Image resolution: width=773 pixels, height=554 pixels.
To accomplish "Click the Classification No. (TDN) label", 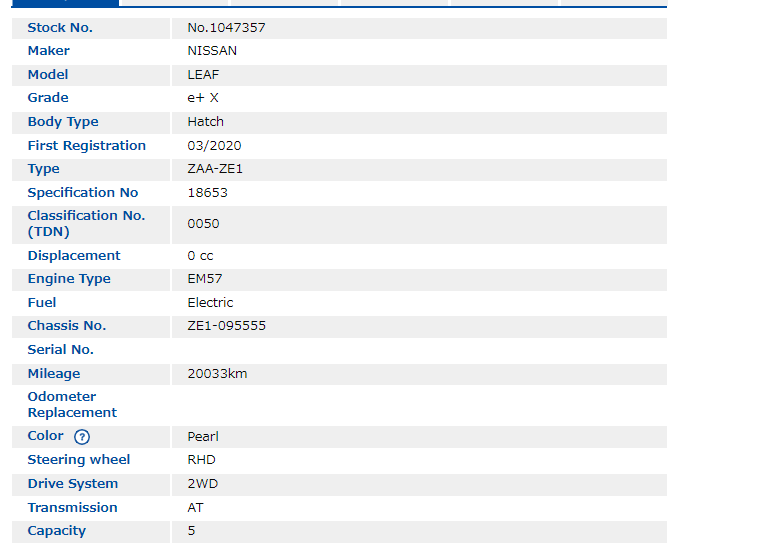I will click(x=86, y=224).
